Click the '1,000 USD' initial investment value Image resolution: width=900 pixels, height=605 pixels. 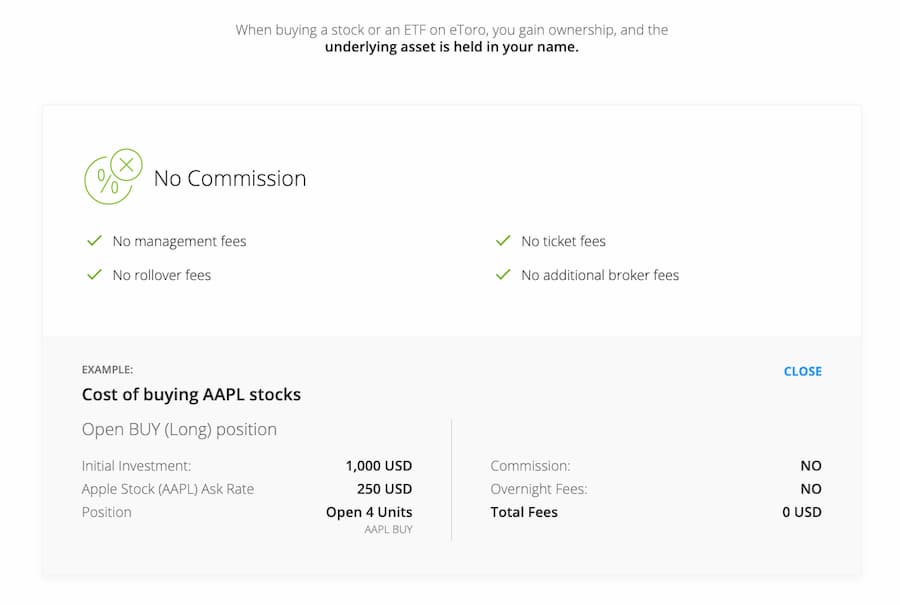point(379,466)
